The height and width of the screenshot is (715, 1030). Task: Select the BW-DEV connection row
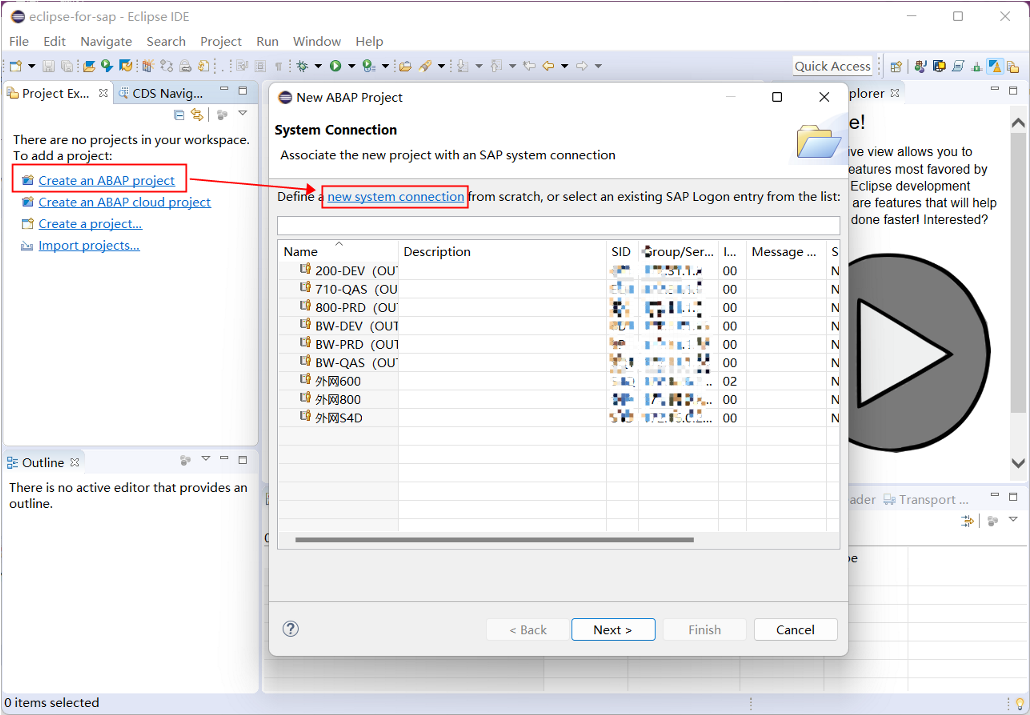pyautogui.click(x=558, y=326)
